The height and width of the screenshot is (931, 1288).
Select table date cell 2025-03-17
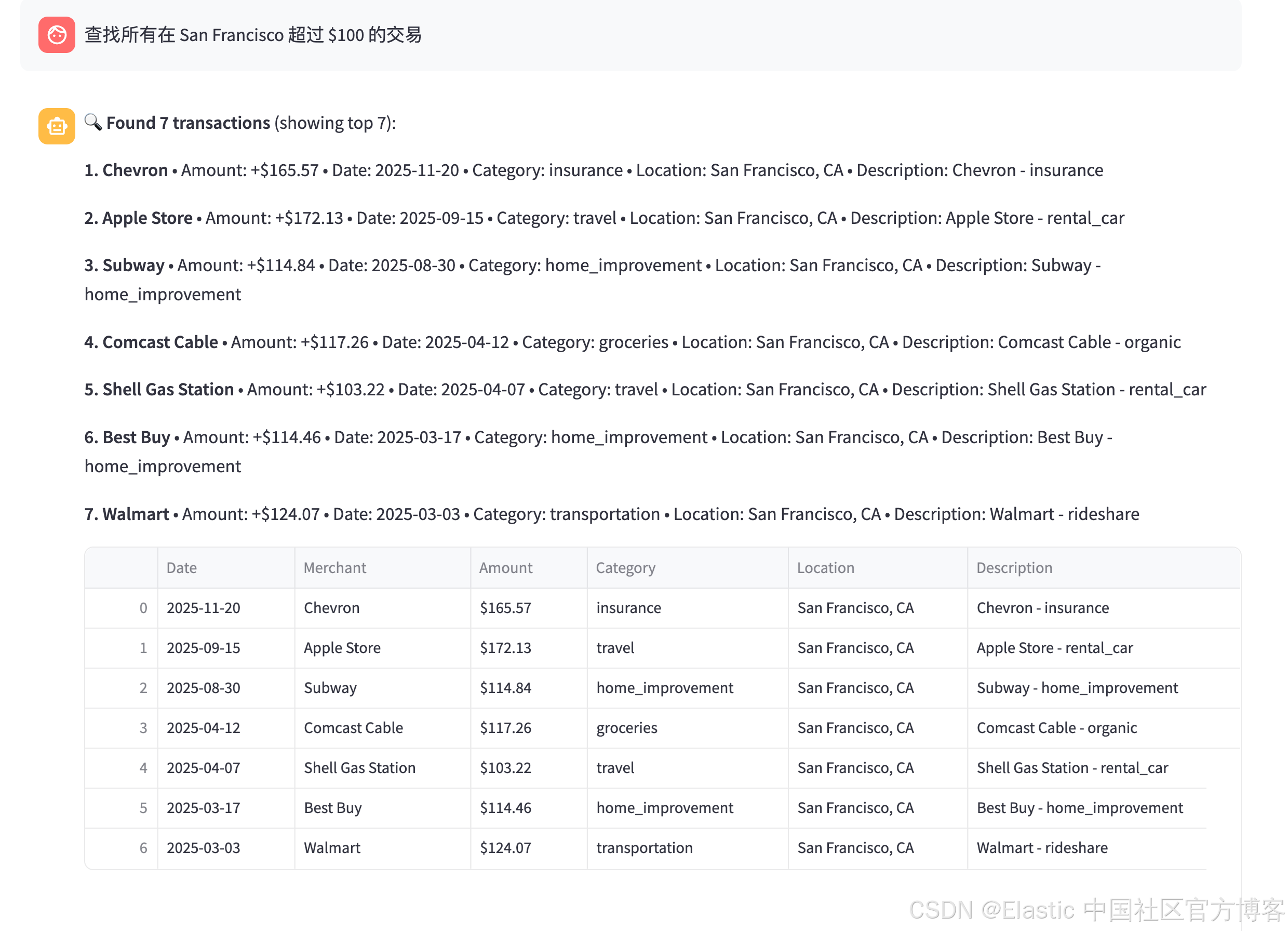(226, 808)
